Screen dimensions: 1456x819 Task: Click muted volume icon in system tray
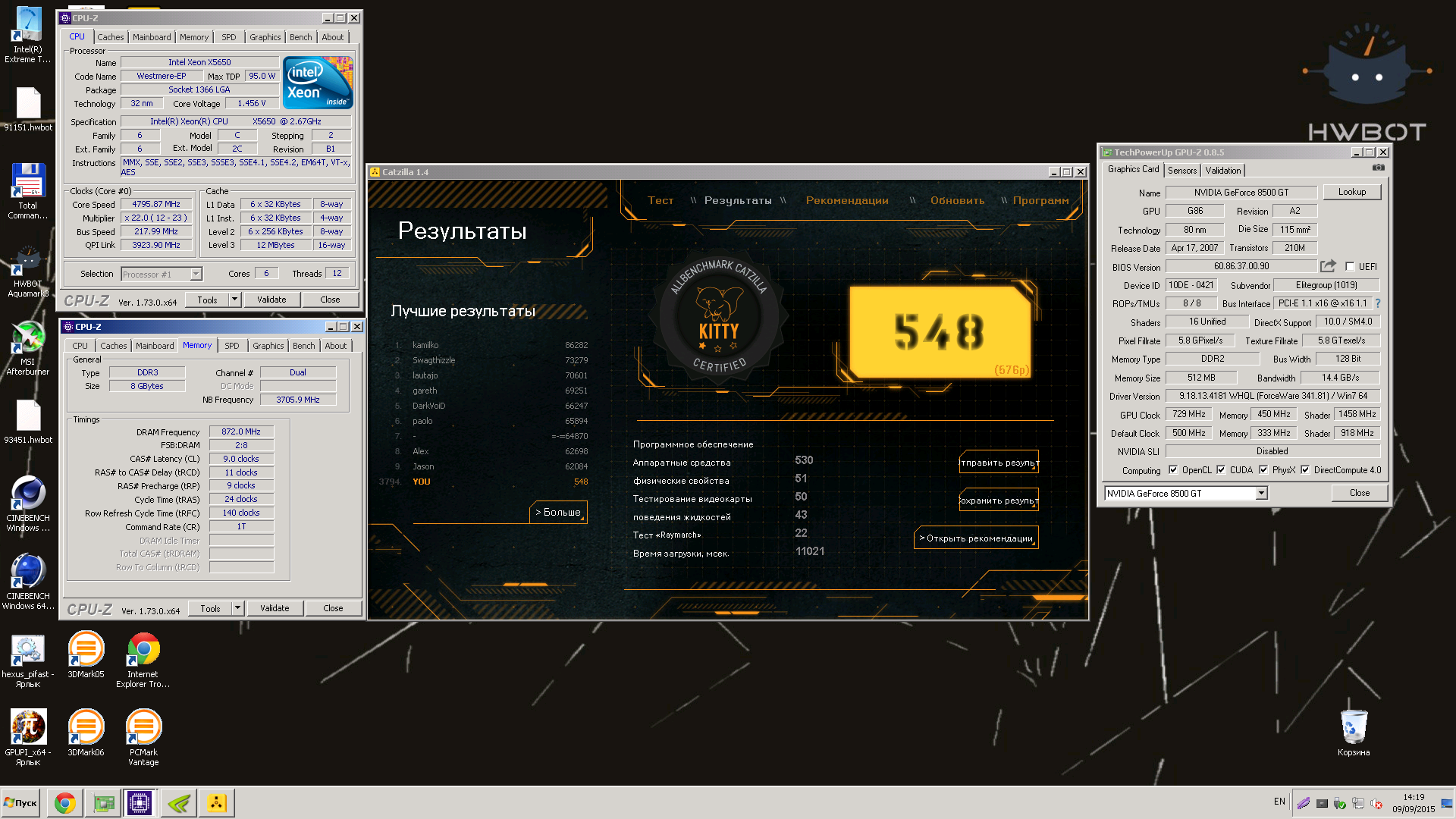click(x=1376, y=803)
